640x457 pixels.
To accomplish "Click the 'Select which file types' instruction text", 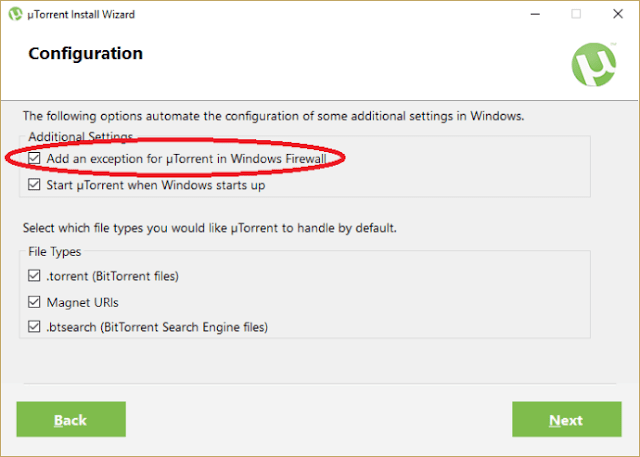I will point(210,228).
